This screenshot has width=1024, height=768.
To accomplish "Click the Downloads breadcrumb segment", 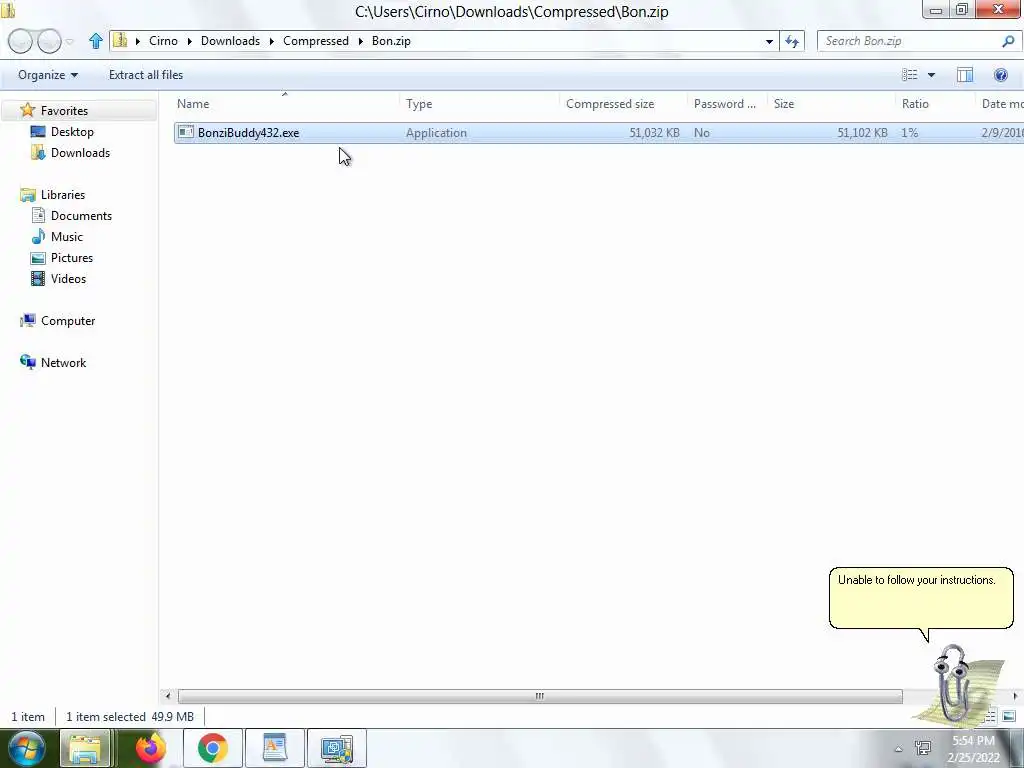I will [230, 40].
